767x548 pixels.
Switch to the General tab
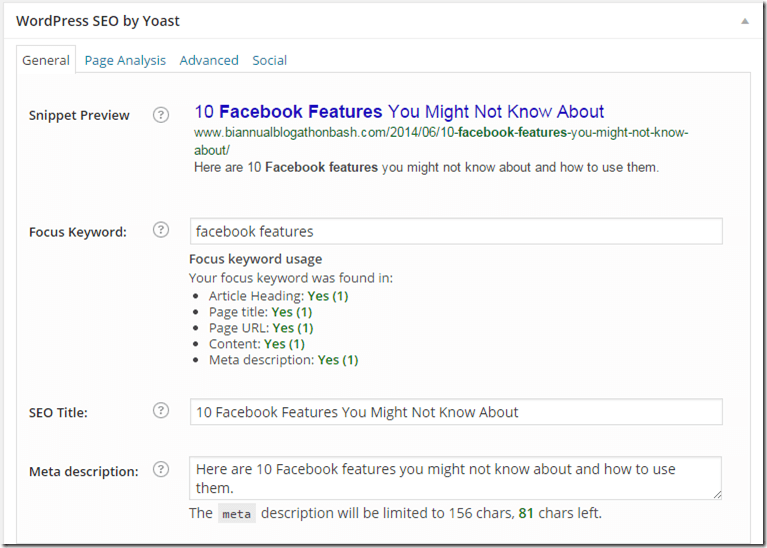click(46, 60)
